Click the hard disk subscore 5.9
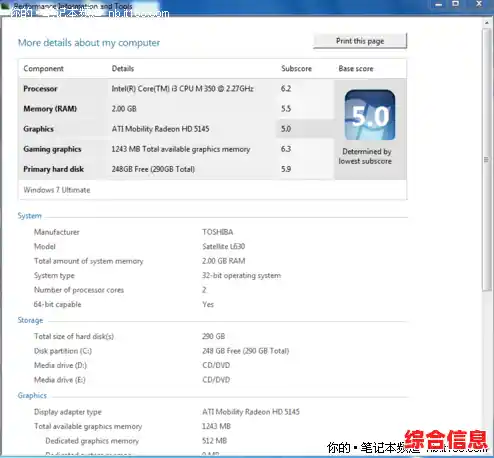Screen dimensions: 494x458 click(x=286, y=169)
